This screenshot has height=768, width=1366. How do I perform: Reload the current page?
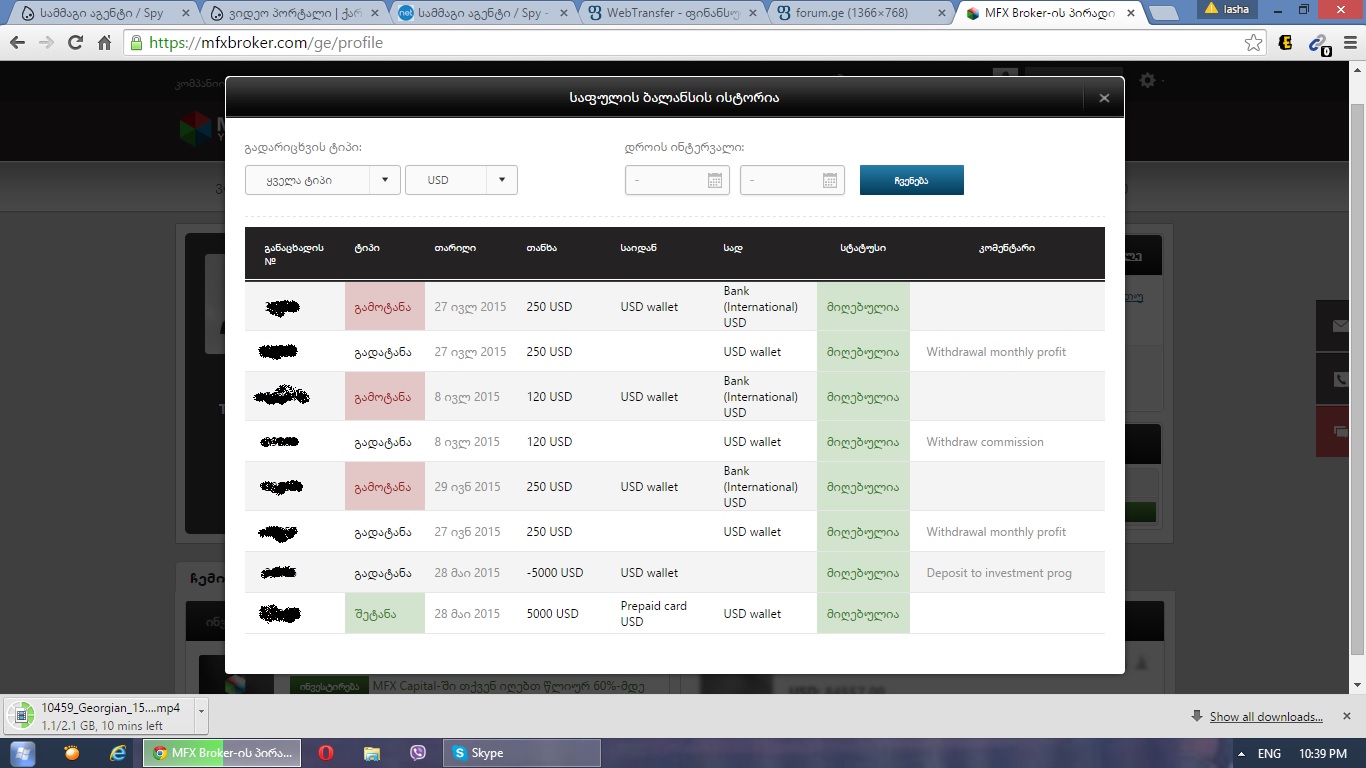click(x=75, y=43)
